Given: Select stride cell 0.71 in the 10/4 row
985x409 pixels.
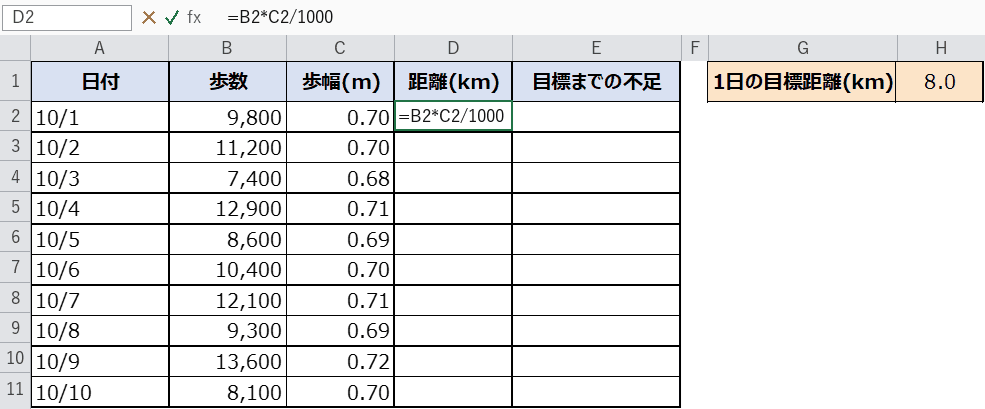Looking at the screenshot, I should point(341,209).
